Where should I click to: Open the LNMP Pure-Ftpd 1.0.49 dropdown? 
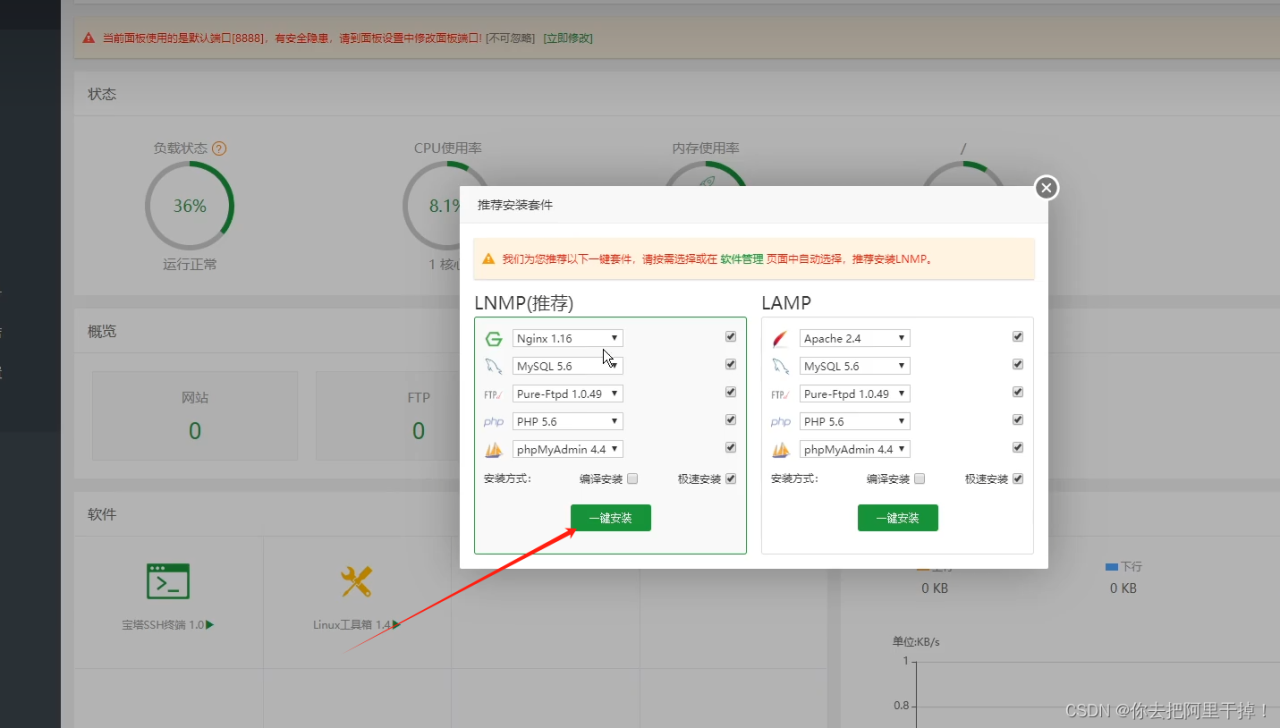coord(568,394)
